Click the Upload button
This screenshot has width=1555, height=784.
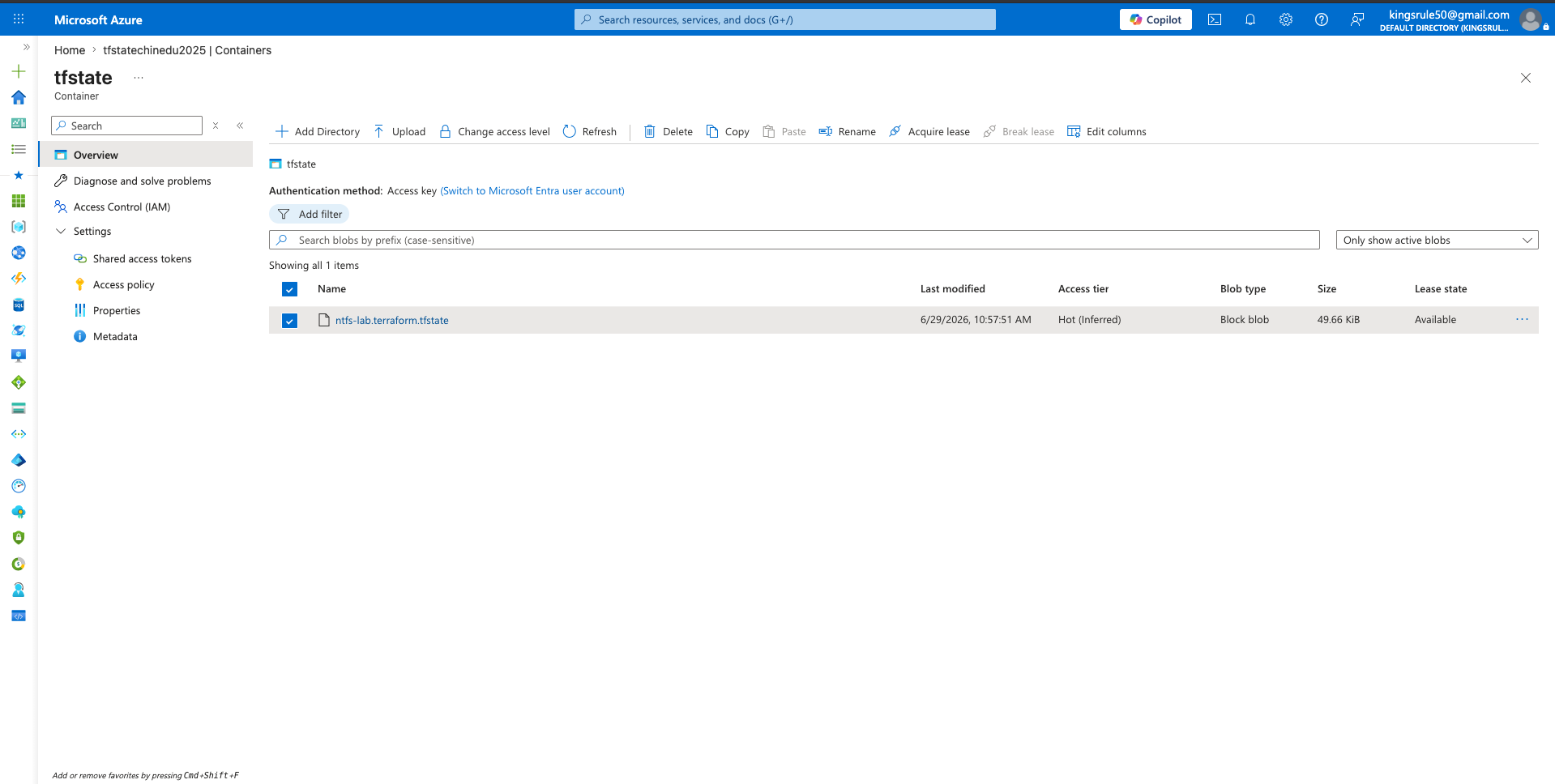click(x=399, y=131)
